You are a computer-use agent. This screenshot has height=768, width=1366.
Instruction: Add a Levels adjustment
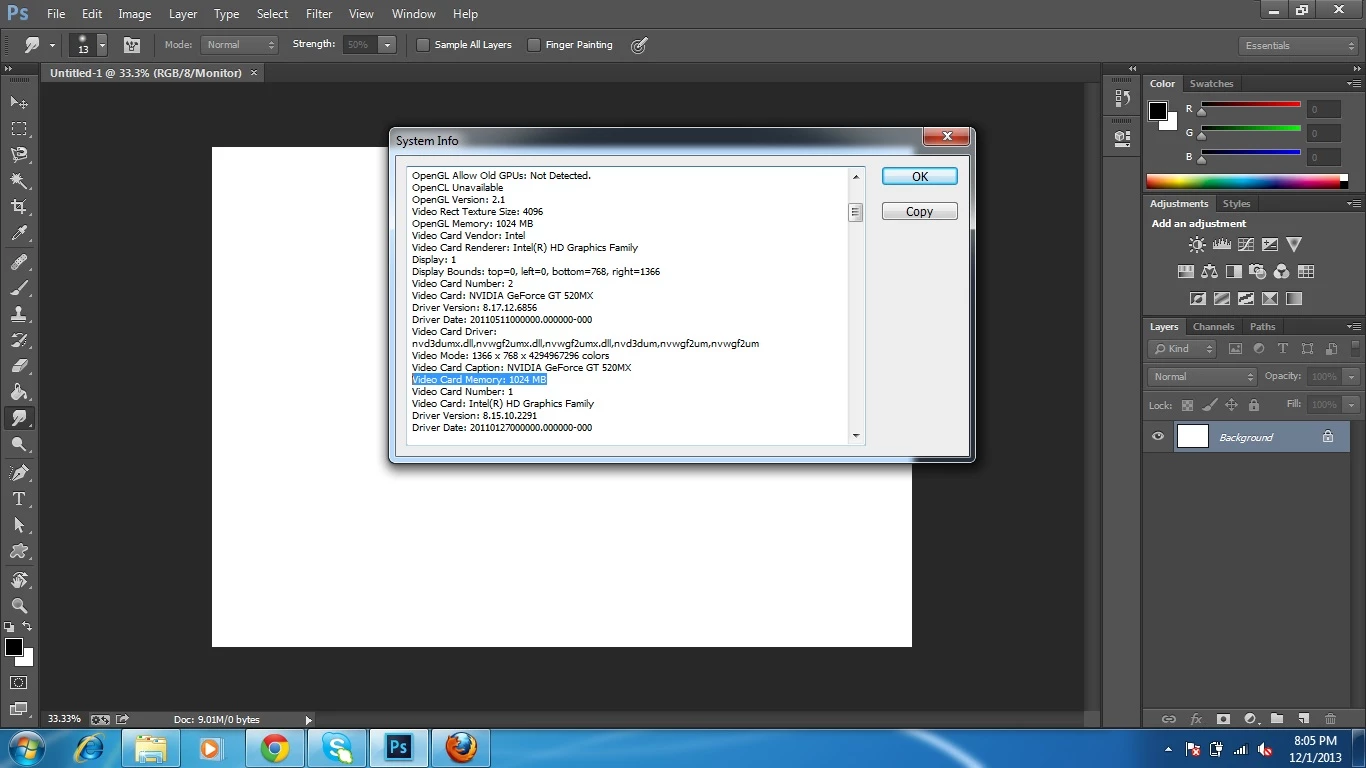click(x=1221, y=244)
